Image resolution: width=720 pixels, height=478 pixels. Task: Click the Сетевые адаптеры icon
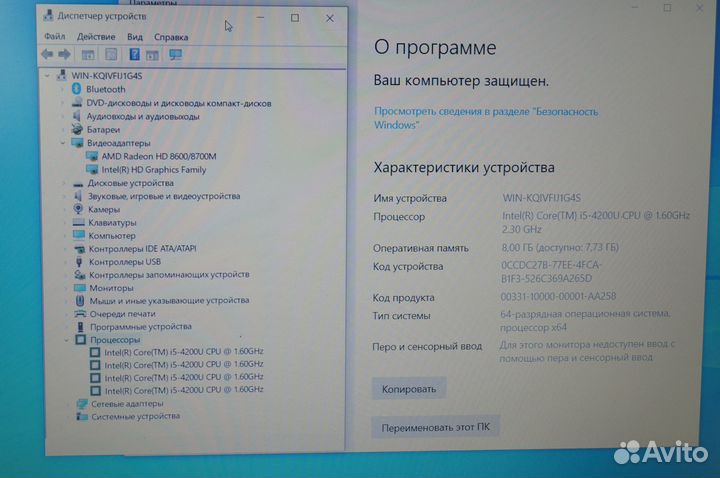[x=82, y=404]
